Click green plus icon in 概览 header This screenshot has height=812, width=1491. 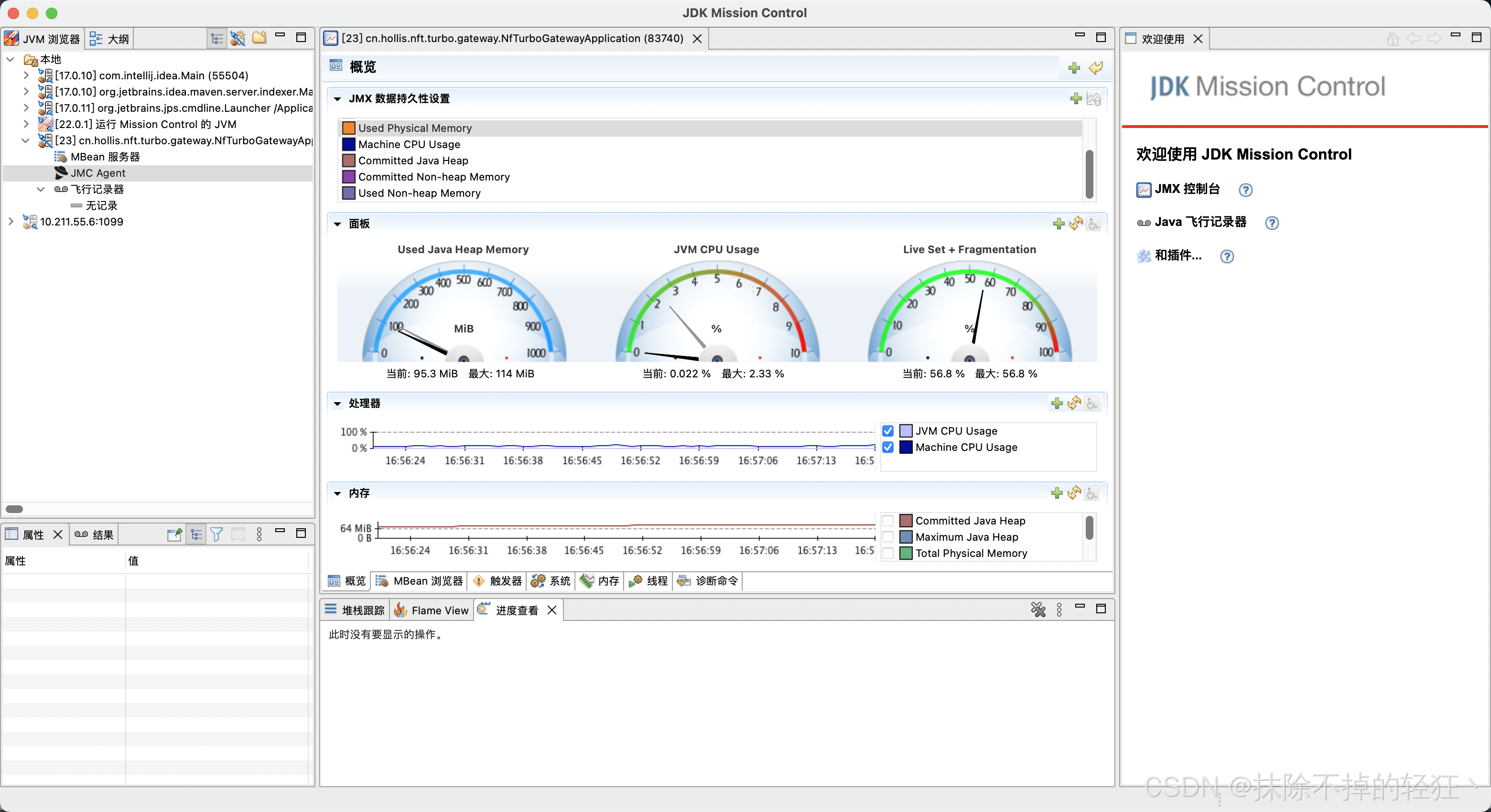pos(1074,68)
